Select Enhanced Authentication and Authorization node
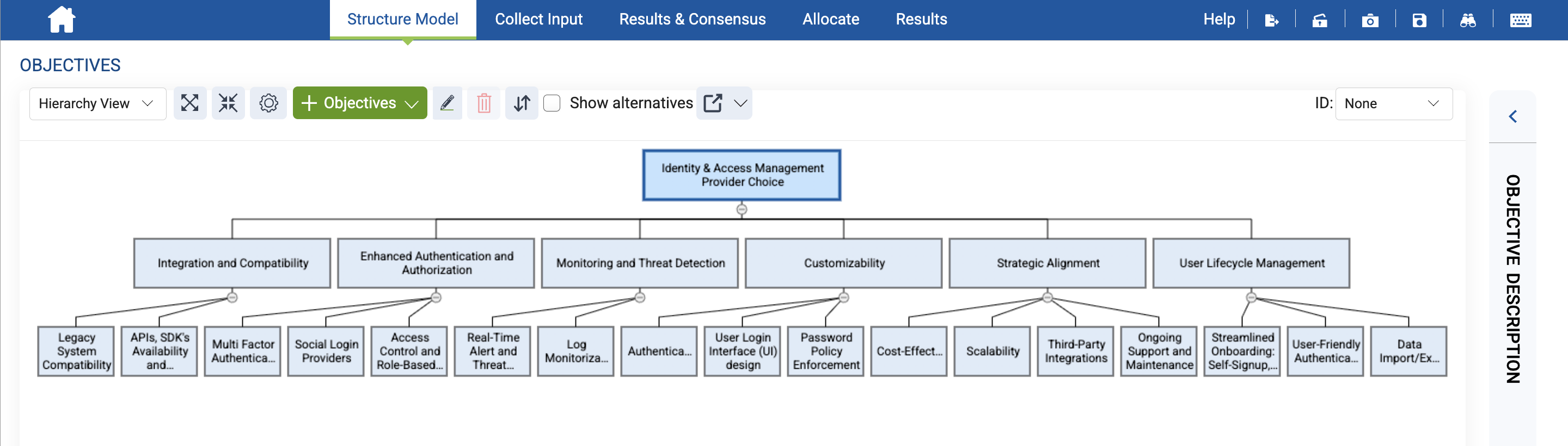Viewport: 1568px width, 446px height. [436, 263]
